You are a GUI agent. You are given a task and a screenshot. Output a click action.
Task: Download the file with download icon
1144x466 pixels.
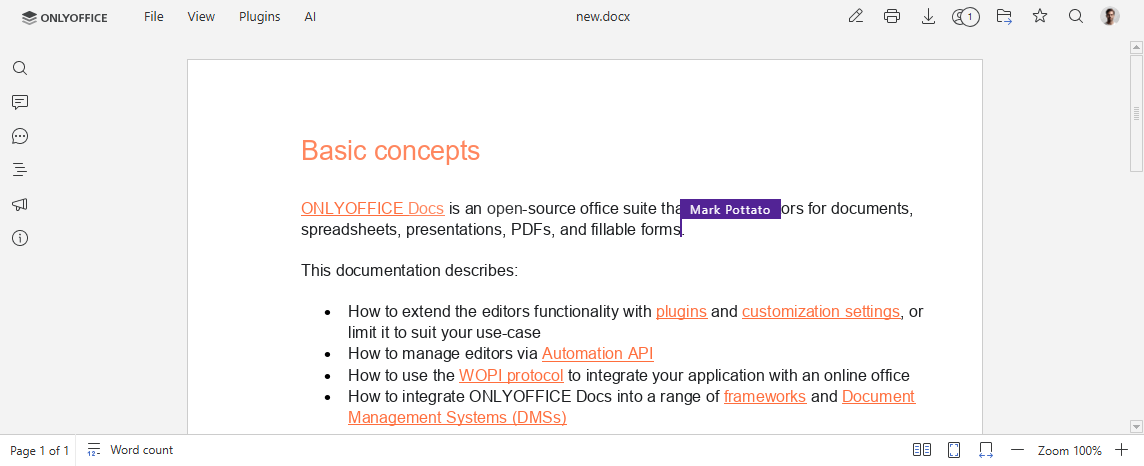pos(928,17)
